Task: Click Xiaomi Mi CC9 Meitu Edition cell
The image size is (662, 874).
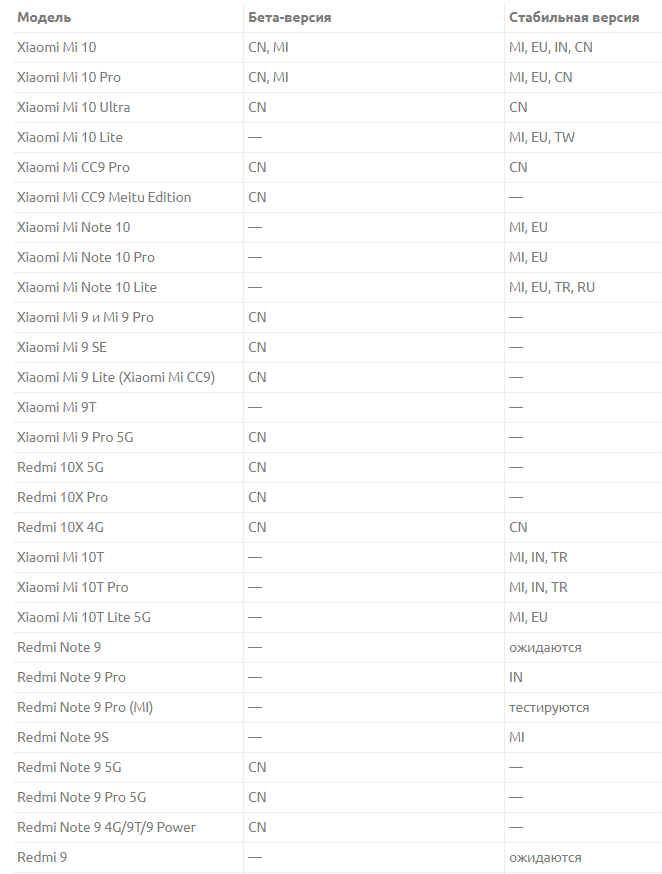Action: (x=104, y=197)
